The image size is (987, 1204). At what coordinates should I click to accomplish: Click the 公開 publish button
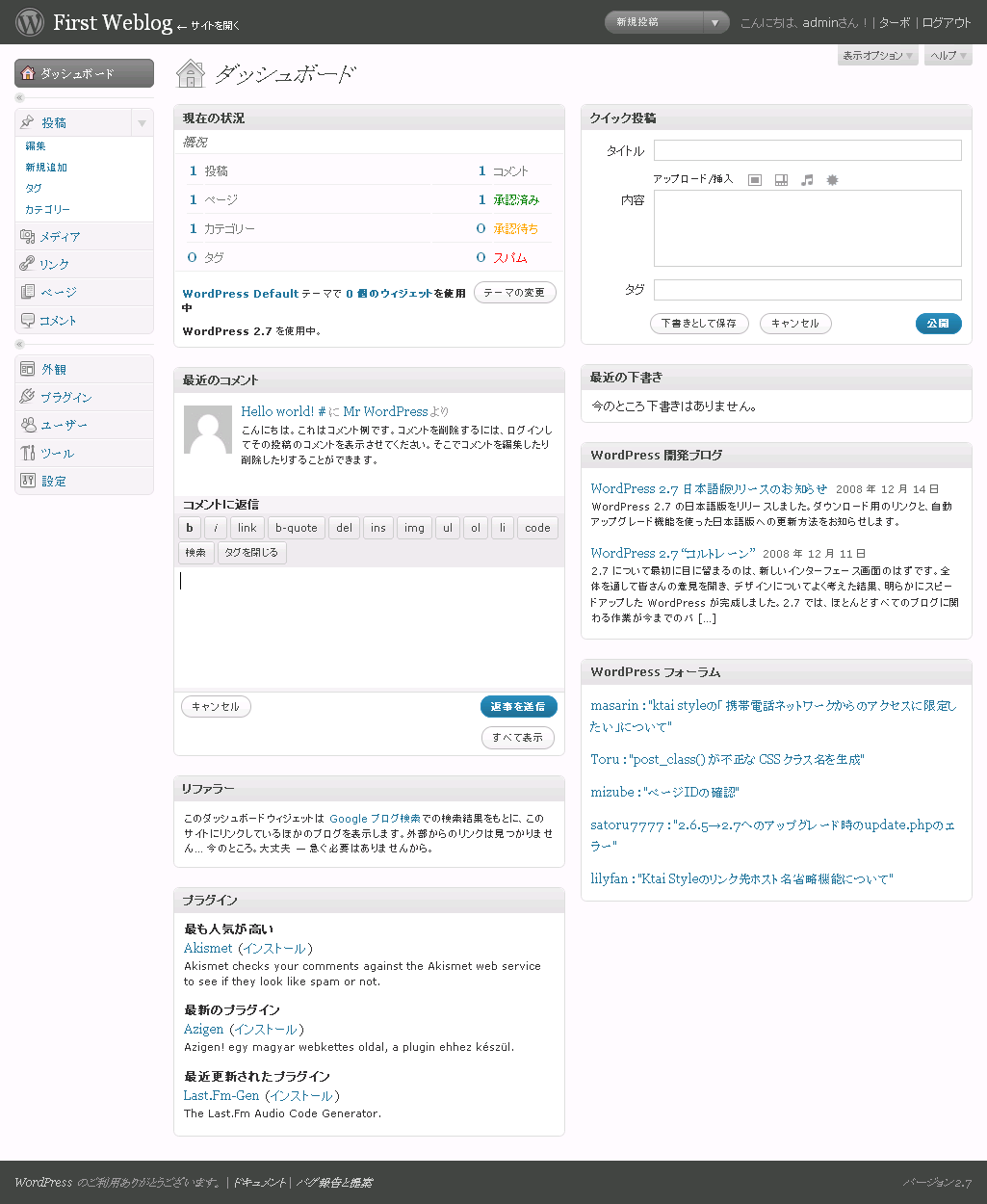938,324
